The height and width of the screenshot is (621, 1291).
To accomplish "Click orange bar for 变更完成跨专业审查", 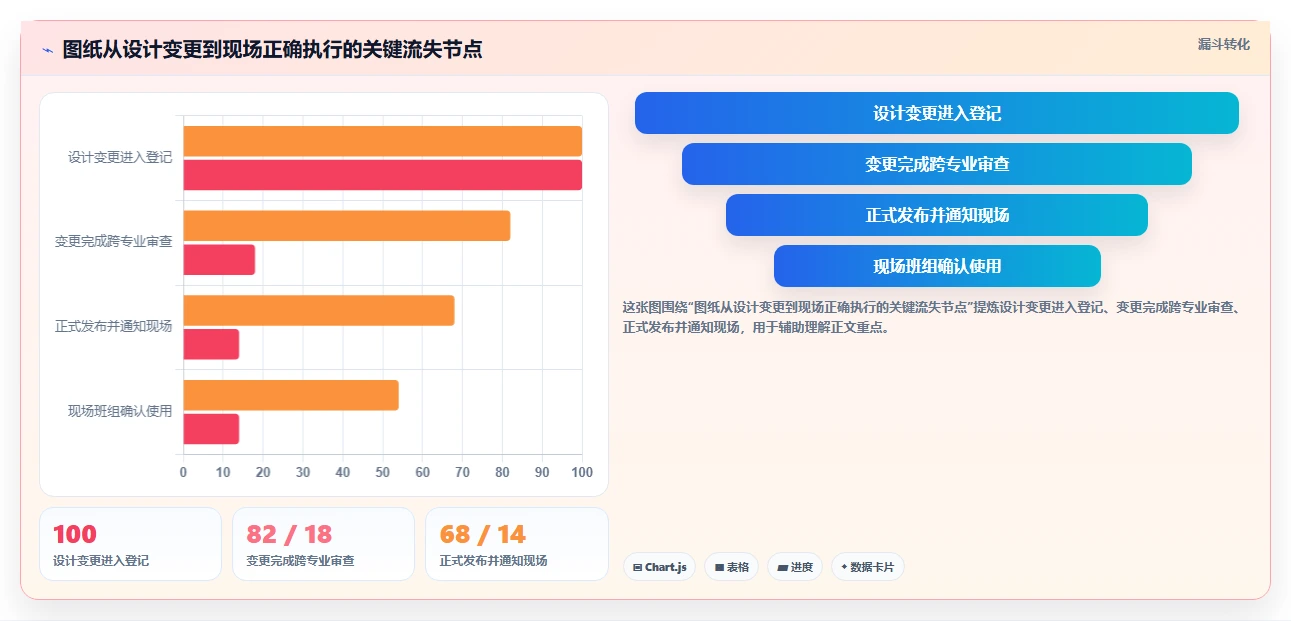I will 346,226.
